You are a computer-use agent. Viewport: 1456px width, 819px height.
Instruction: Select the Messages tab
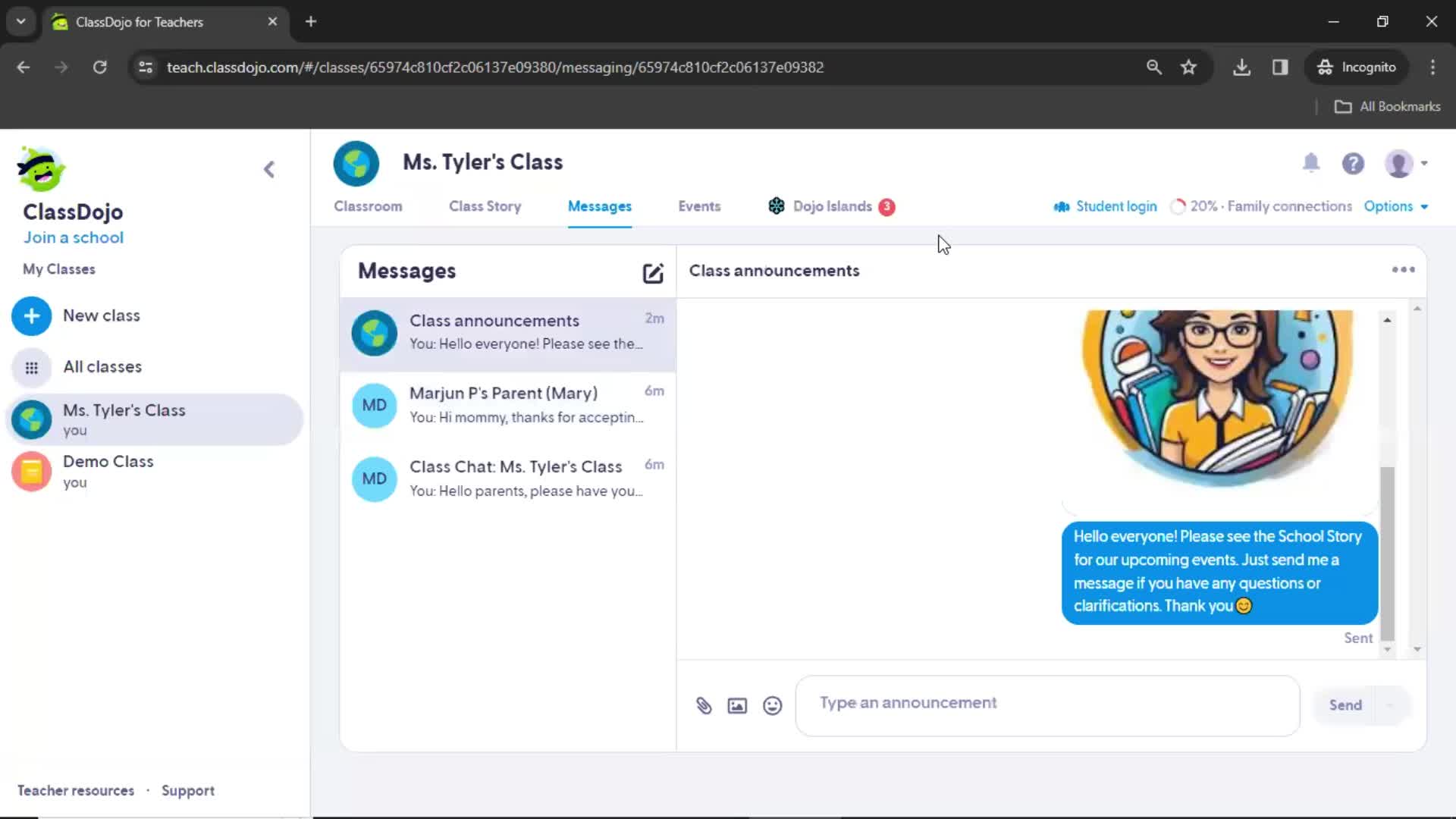pos(600,206)
